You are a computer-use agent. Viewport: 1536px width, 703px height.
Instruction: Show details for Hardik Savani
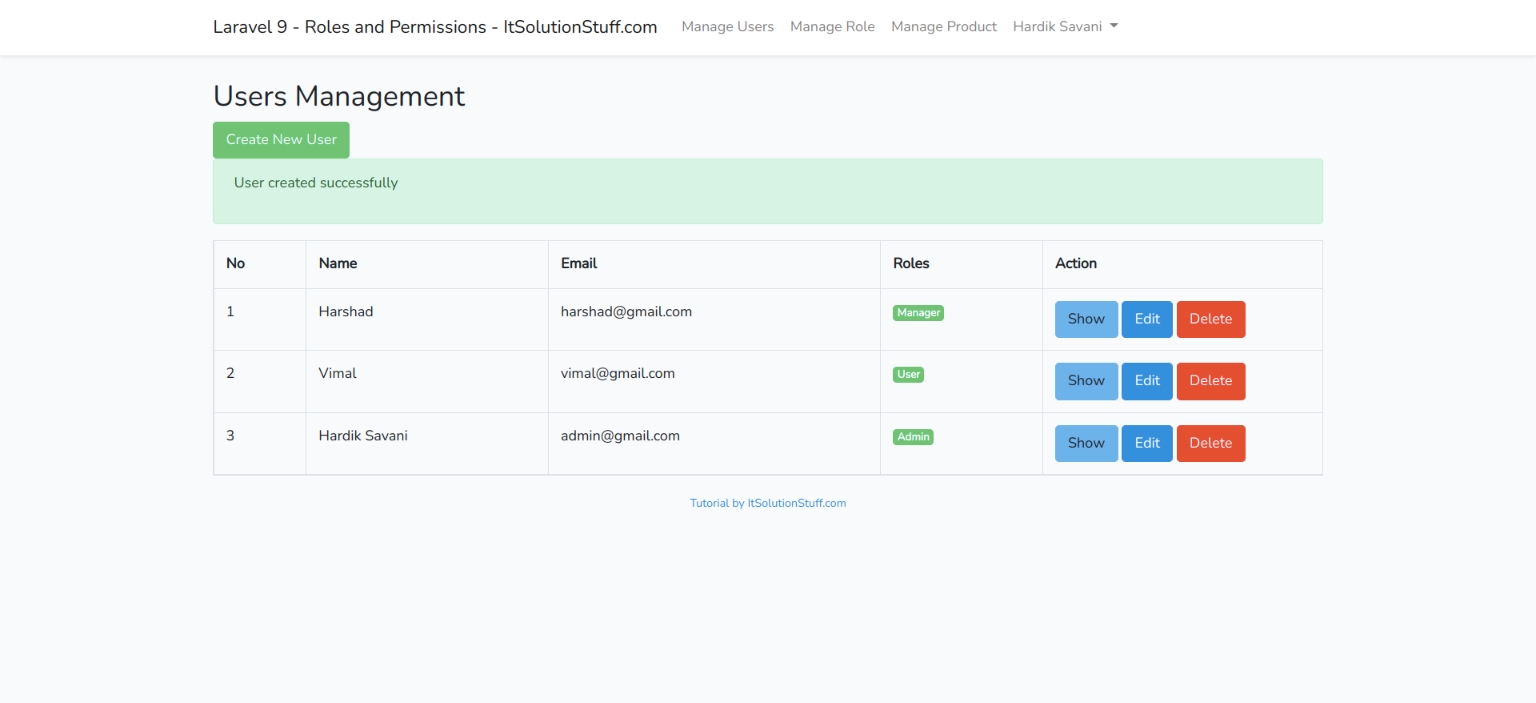1086,443
